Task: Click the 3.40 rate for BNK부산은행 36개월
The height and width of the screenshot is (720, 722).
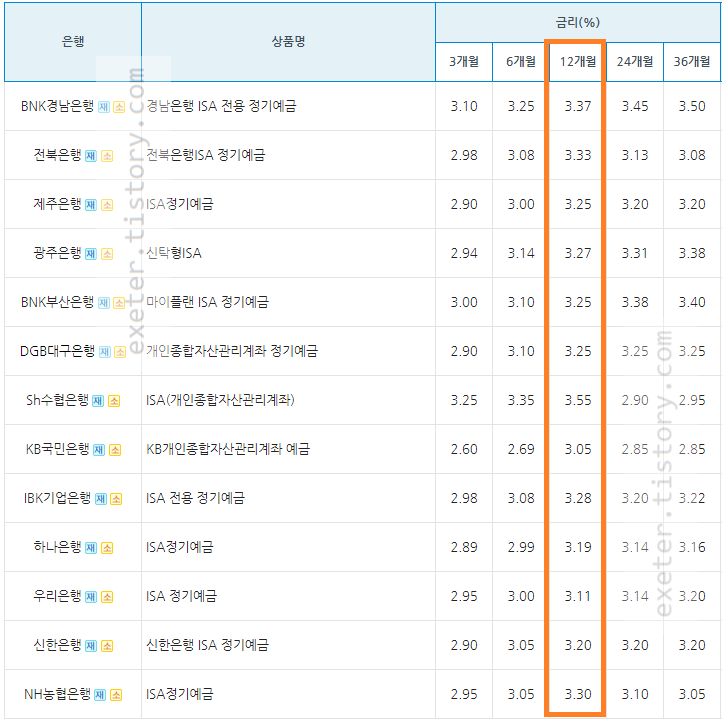Action: tap(692, 302)
